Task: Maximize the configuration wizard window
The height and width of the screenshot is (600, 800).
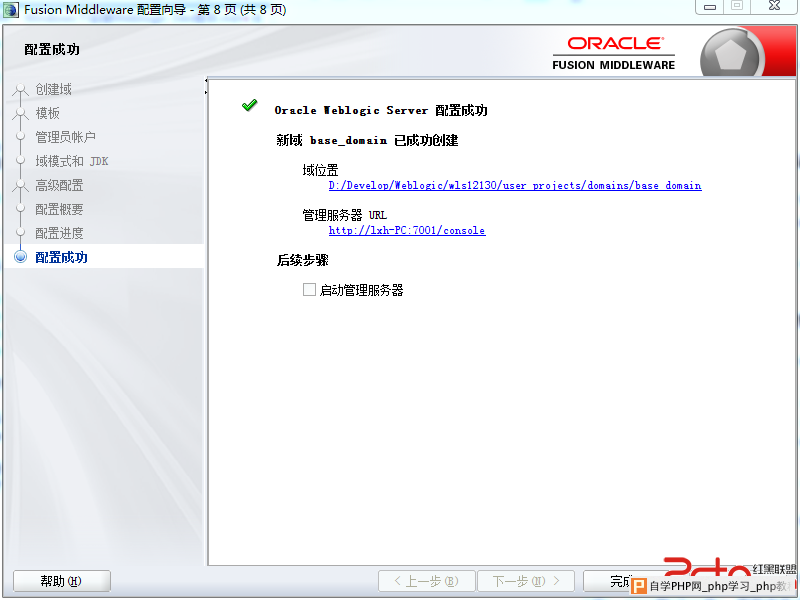Action: point(737,6)
